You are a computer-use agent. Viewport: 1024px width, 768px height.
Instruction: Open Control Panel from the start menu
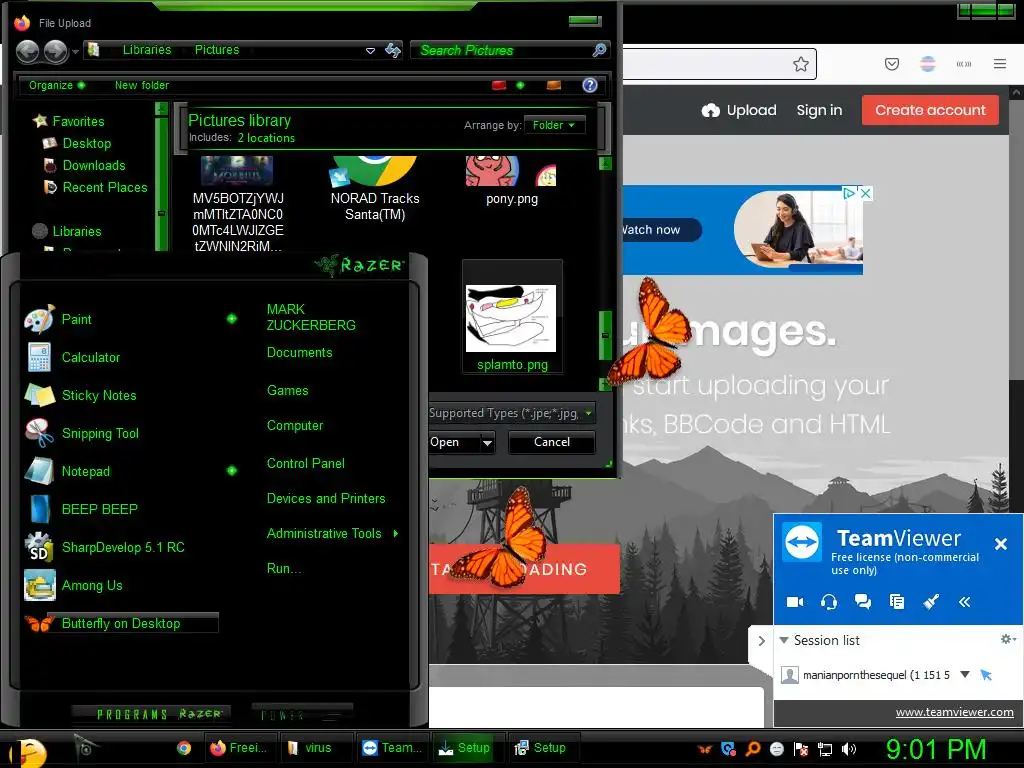[x=306, y=464]
